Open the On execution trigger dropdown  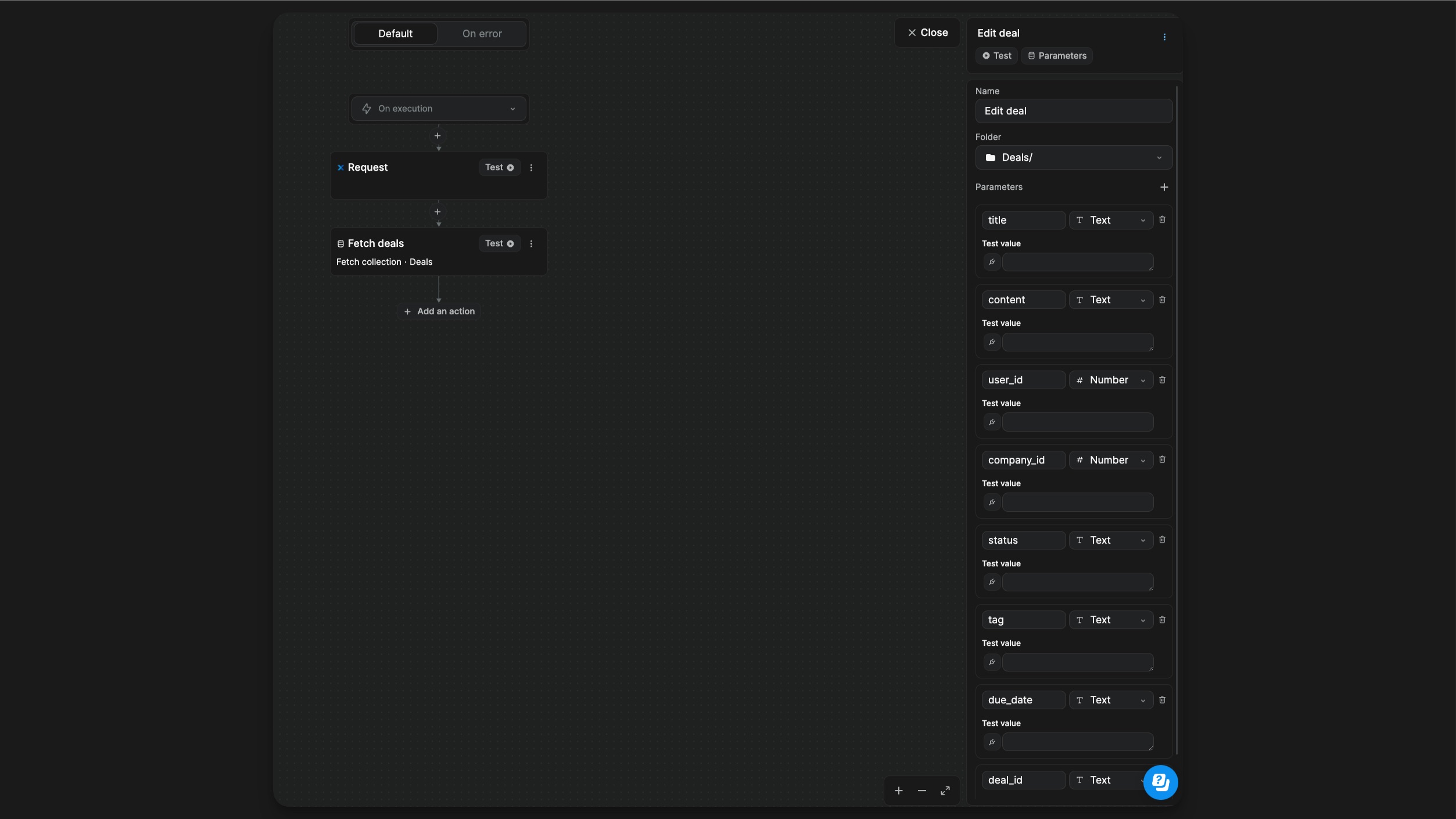(x=438, y=108)
